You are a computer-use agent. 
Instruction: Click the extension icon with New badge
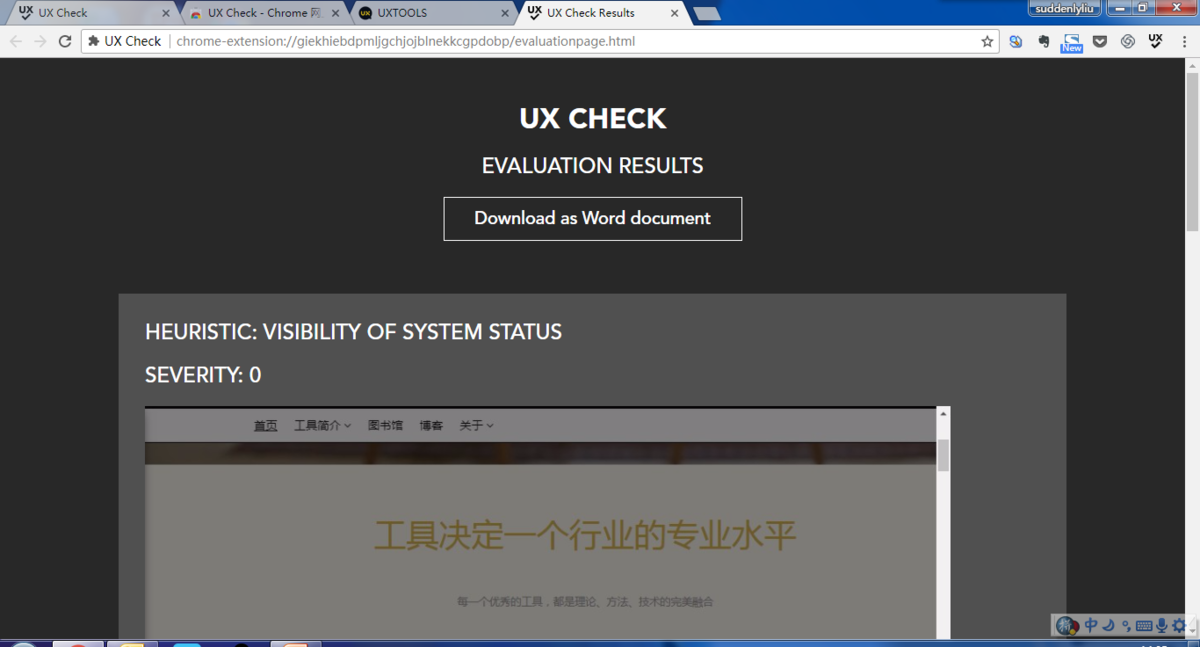(x=1071, y=42)
